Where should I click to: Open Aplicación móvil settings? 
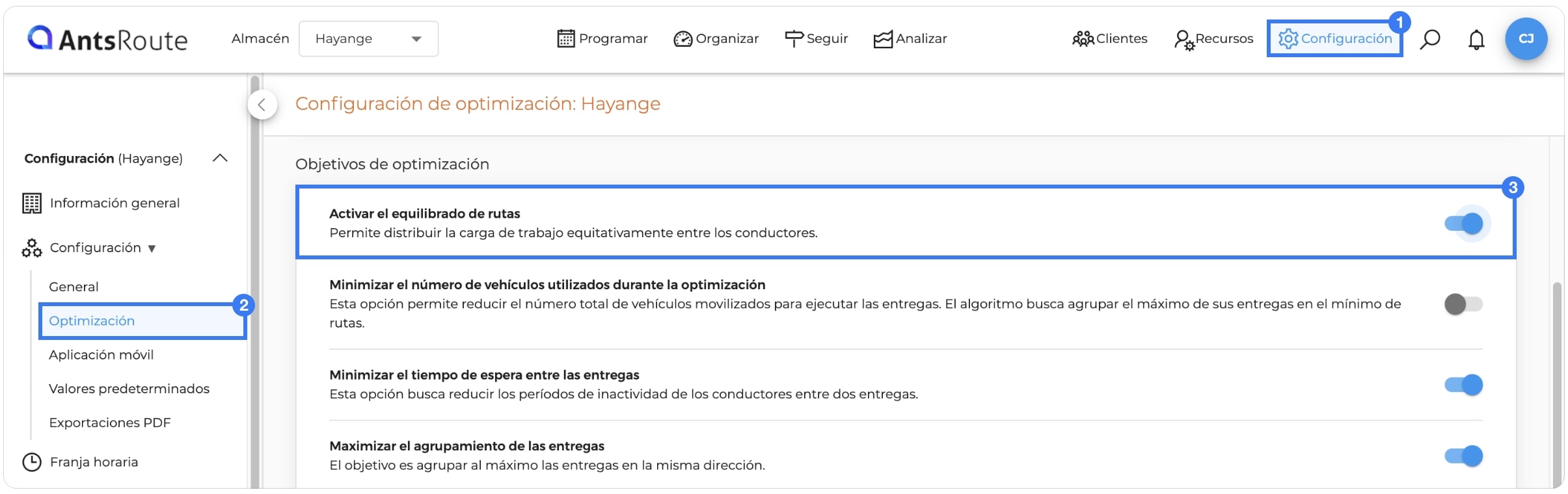click(101, 355)
